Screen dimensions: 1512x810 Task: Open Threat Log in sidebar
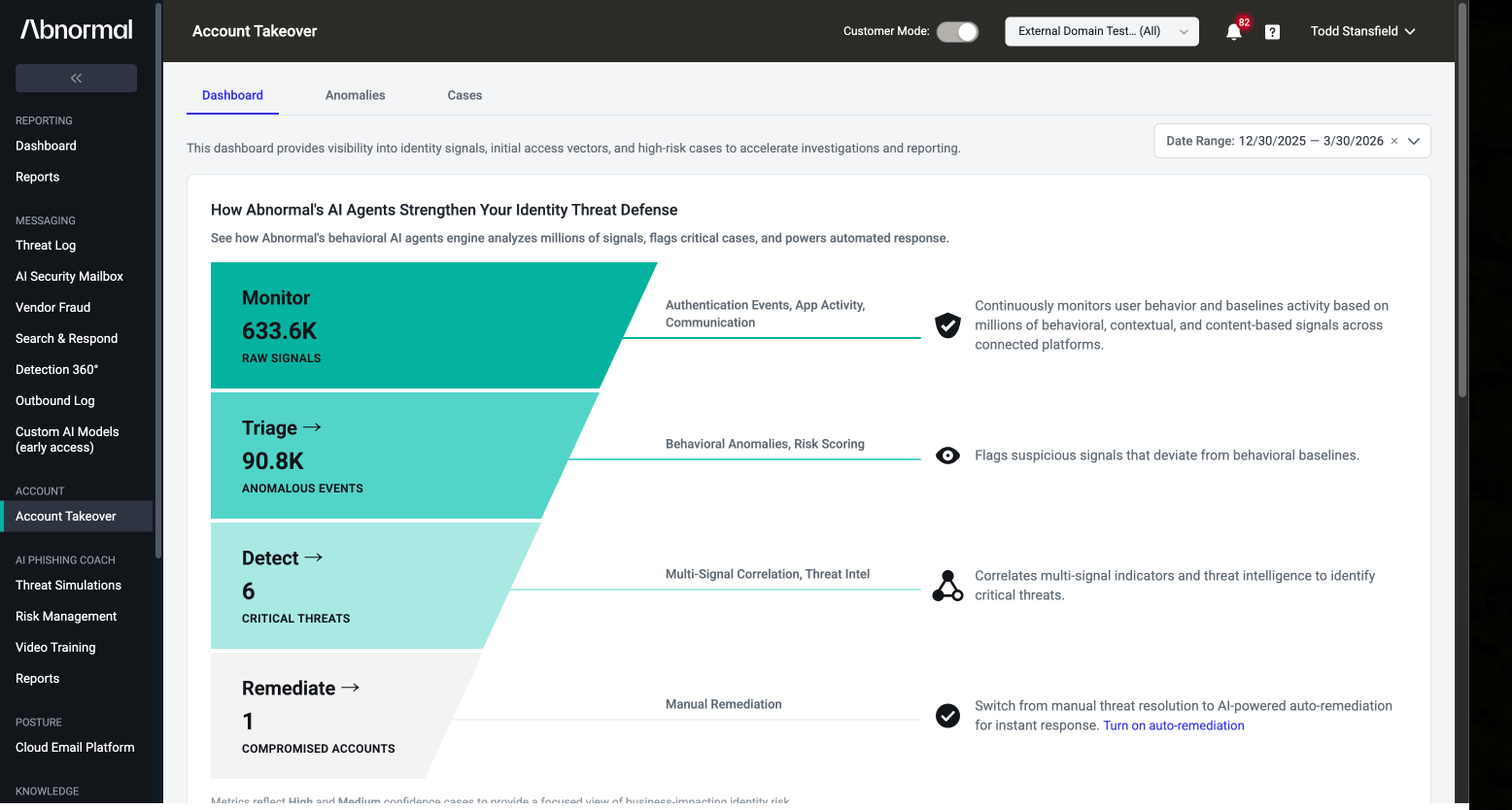click(x=46, y=246)
